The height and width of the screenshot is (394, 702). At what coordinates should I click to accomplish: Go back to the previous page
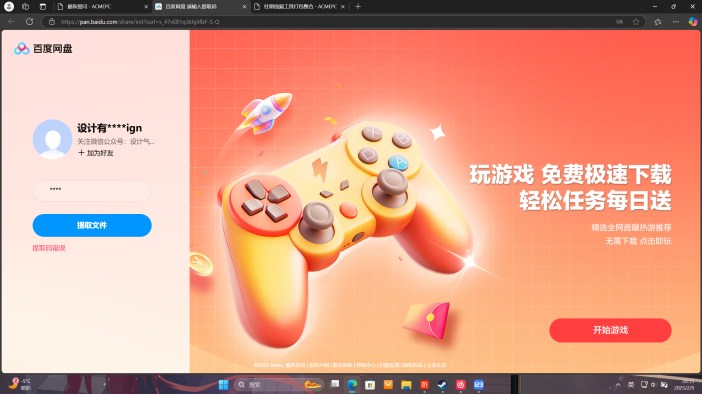point(12,21)
